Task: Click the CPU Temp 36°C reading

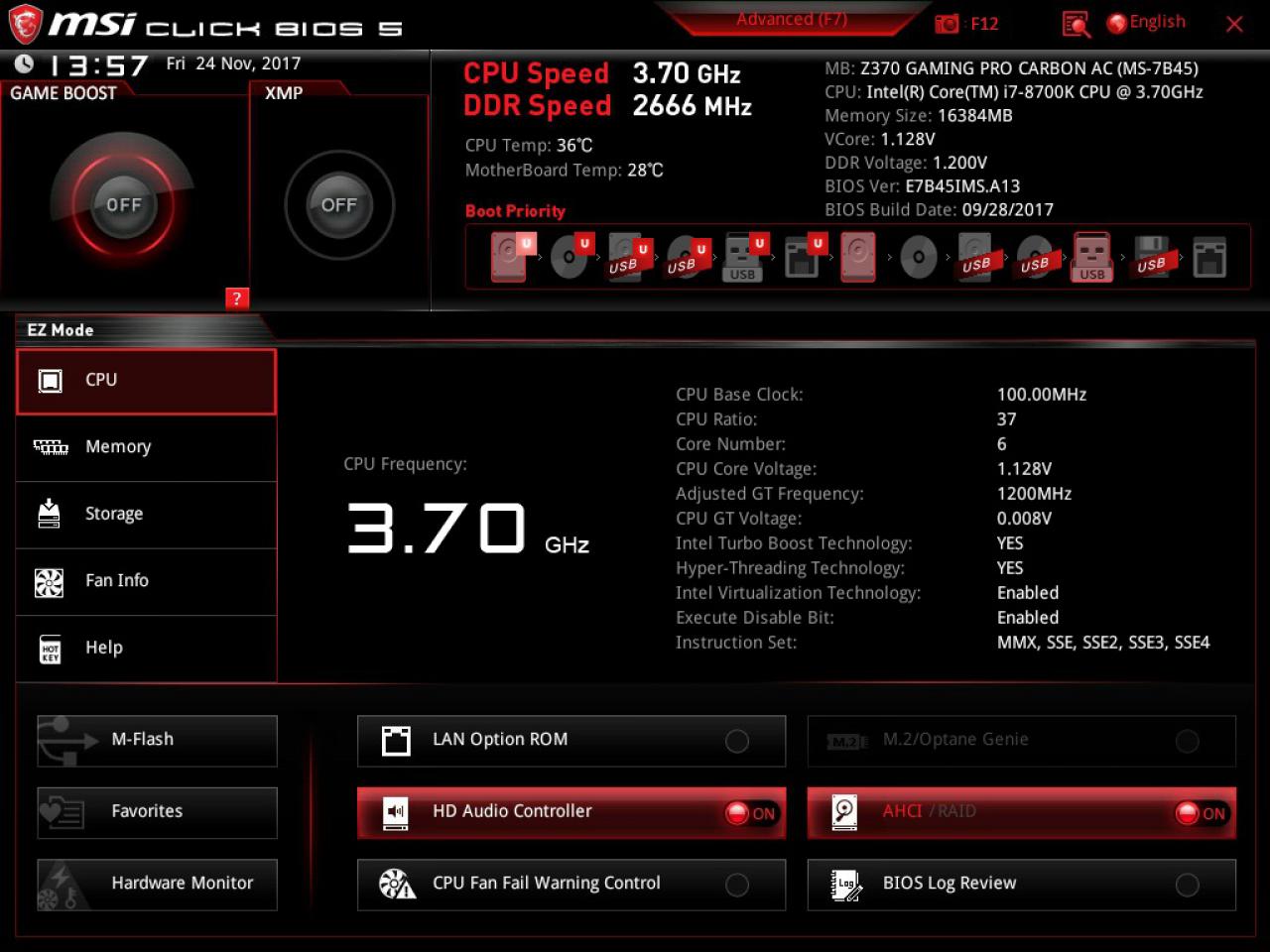Action: (529, 146)
